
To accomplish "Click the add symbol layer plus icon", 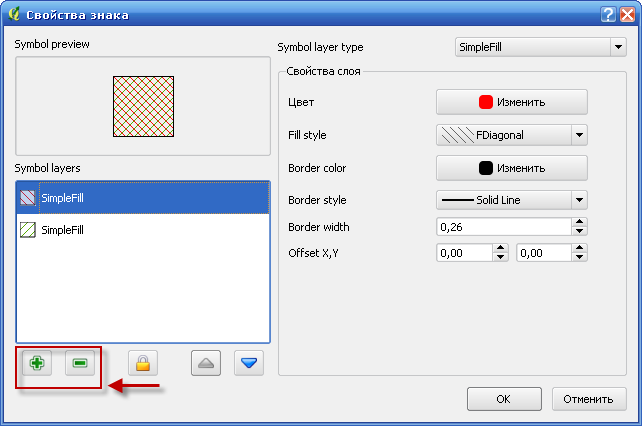I will pos(37,363).
